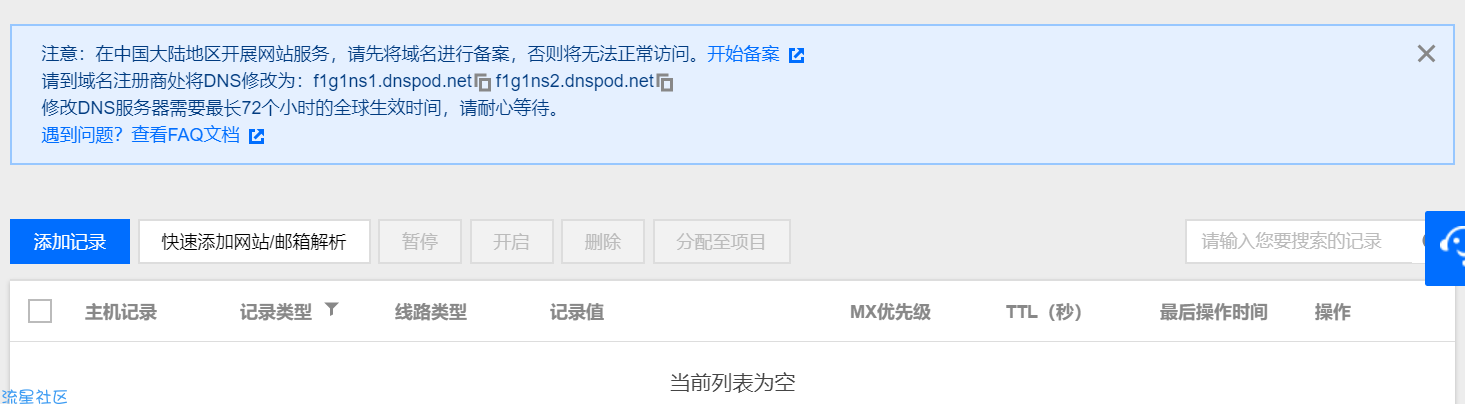Viewport: 1465px width, 404px height.
Task: Click the 开启 button
Action: (x=511, y=242)
